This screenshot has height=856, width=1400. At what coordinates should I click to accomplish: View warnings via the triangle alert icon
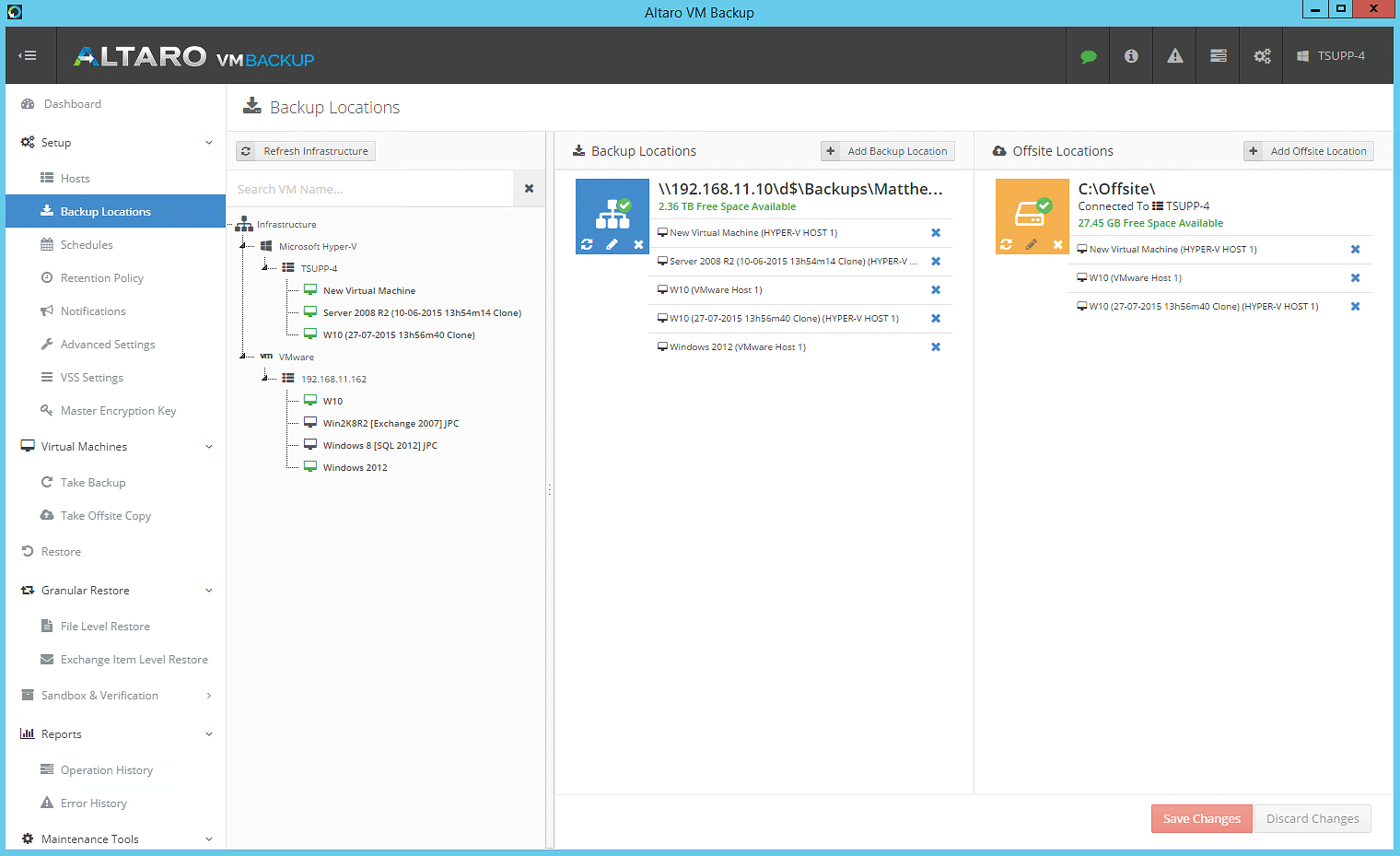coord(1174,55)
